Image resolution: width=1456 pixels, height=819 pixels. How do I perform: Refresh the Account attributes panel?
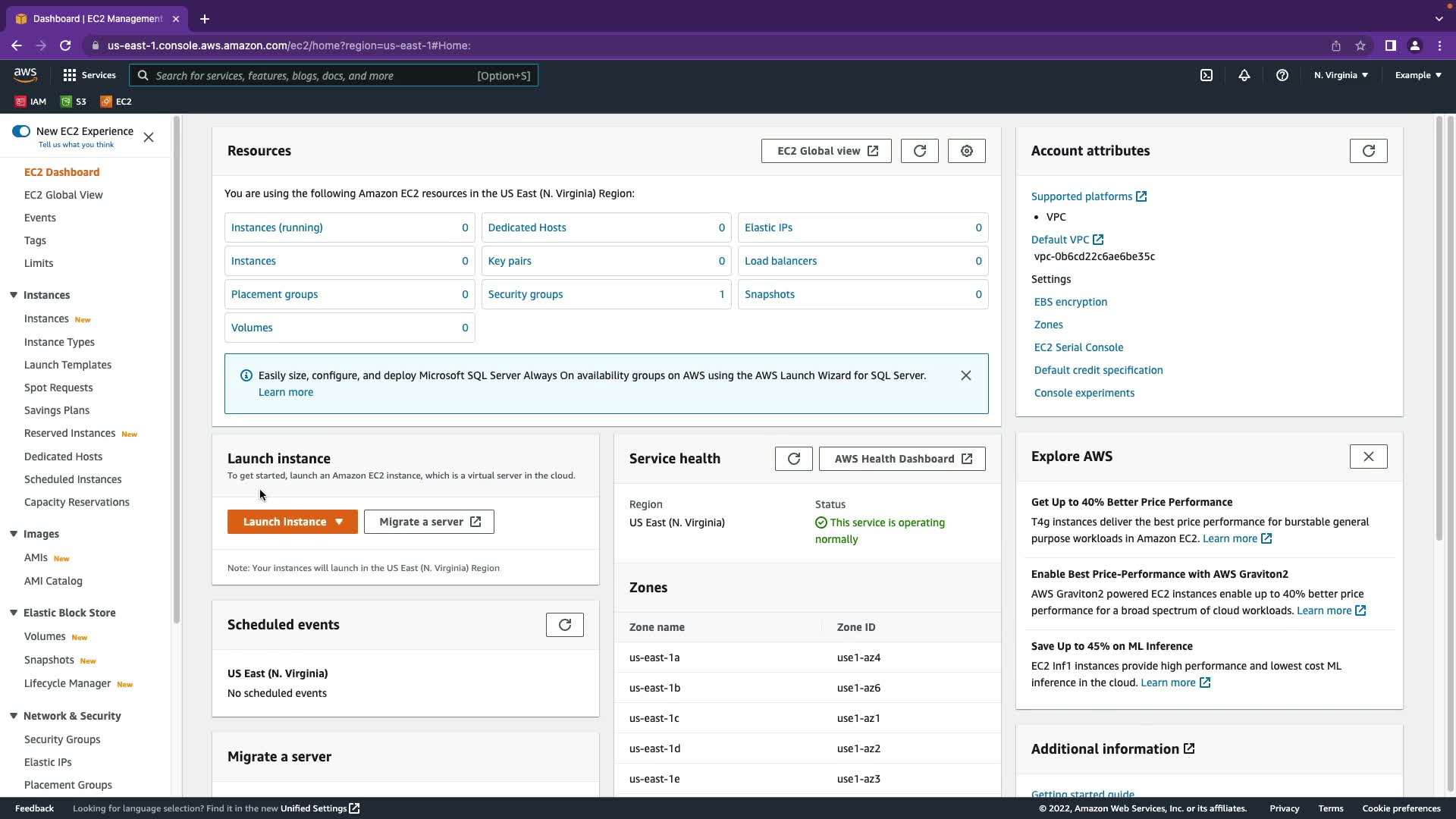pos(1368,151)
